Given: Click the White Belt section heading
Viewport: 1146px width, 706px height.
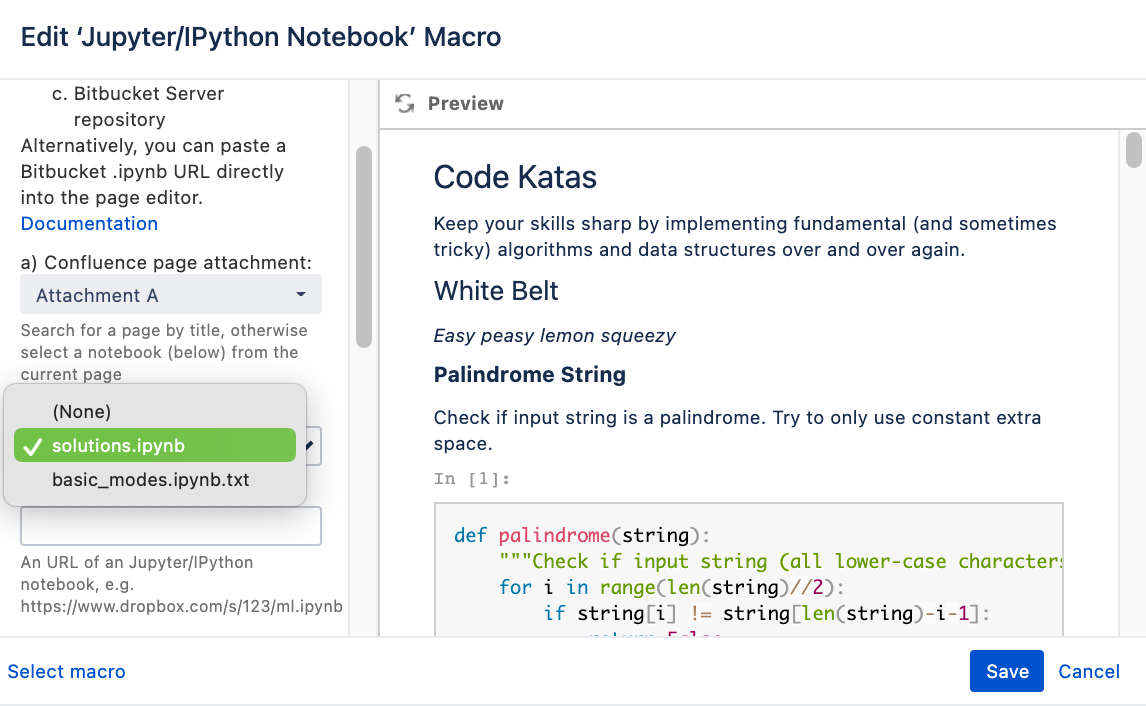Looking at the screenshot, I should [x=496, y=291].
